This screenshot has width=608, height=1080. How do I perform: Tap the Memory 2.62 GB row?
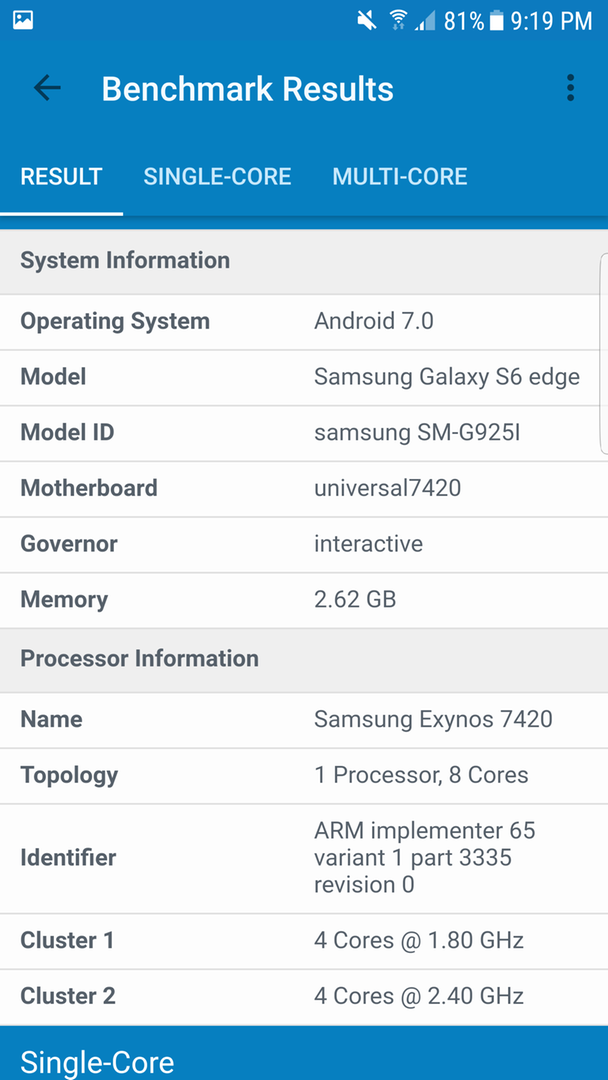[x=304, y=601]
